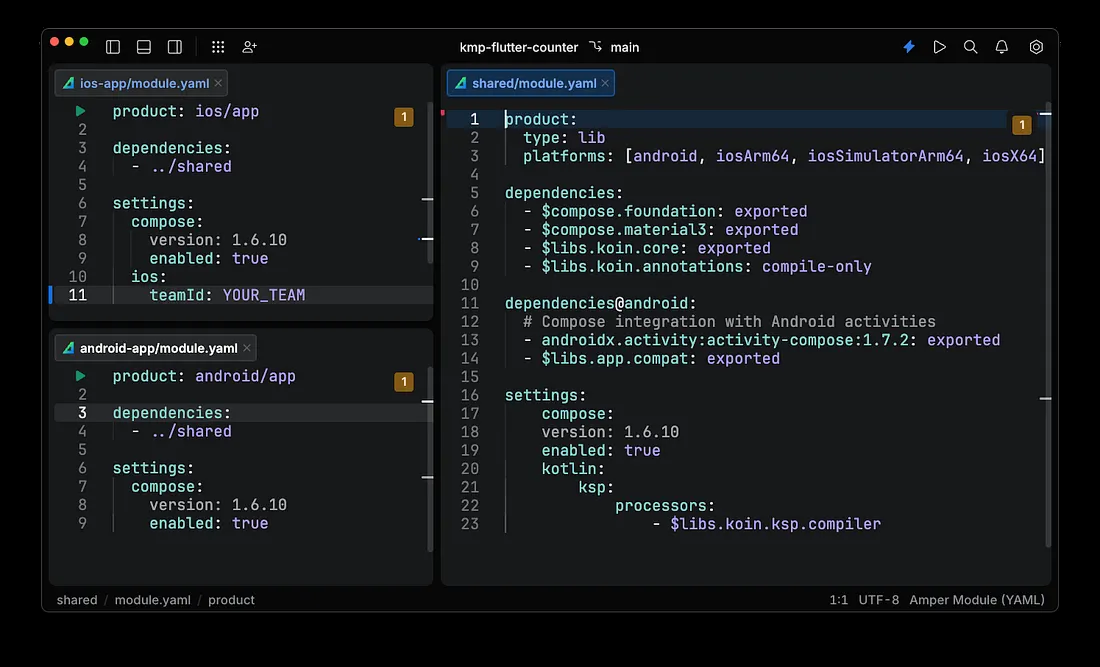Click the git branch icon next to main

[x=596, y=46]
